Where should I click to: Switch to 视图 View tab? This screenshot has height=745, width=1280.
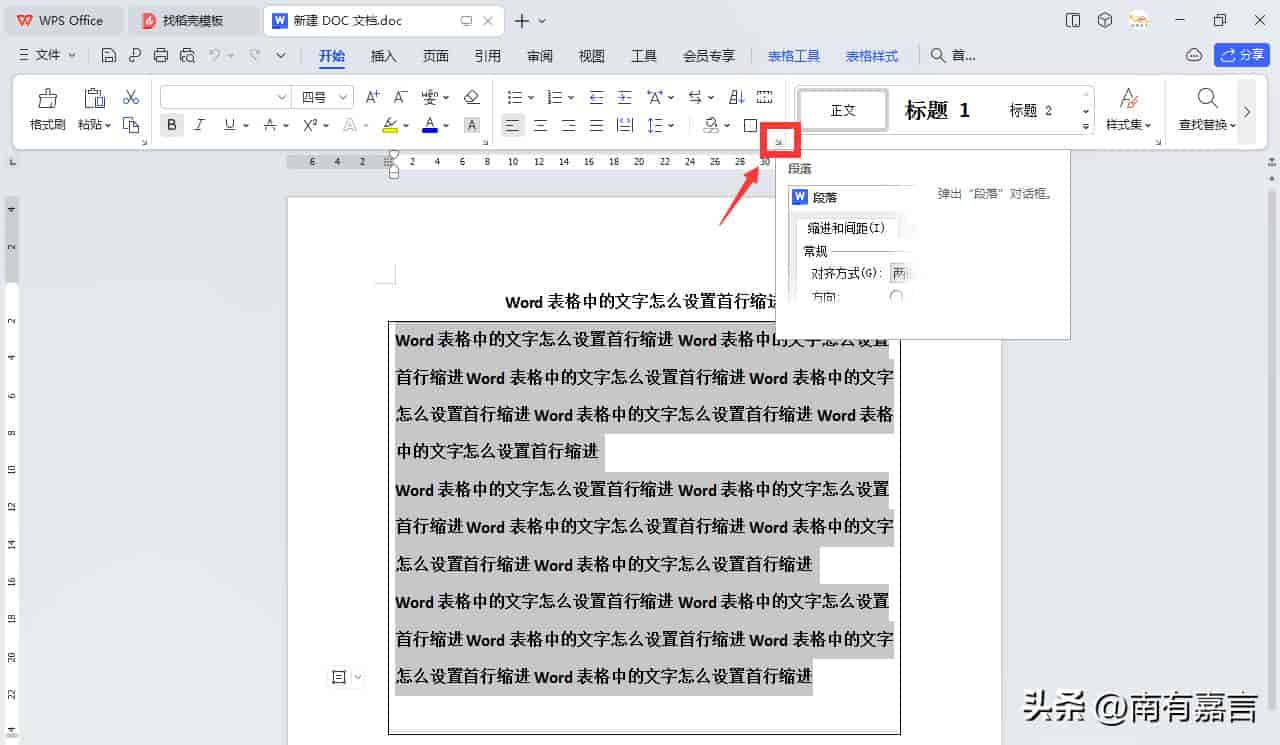tap(592, 56)
